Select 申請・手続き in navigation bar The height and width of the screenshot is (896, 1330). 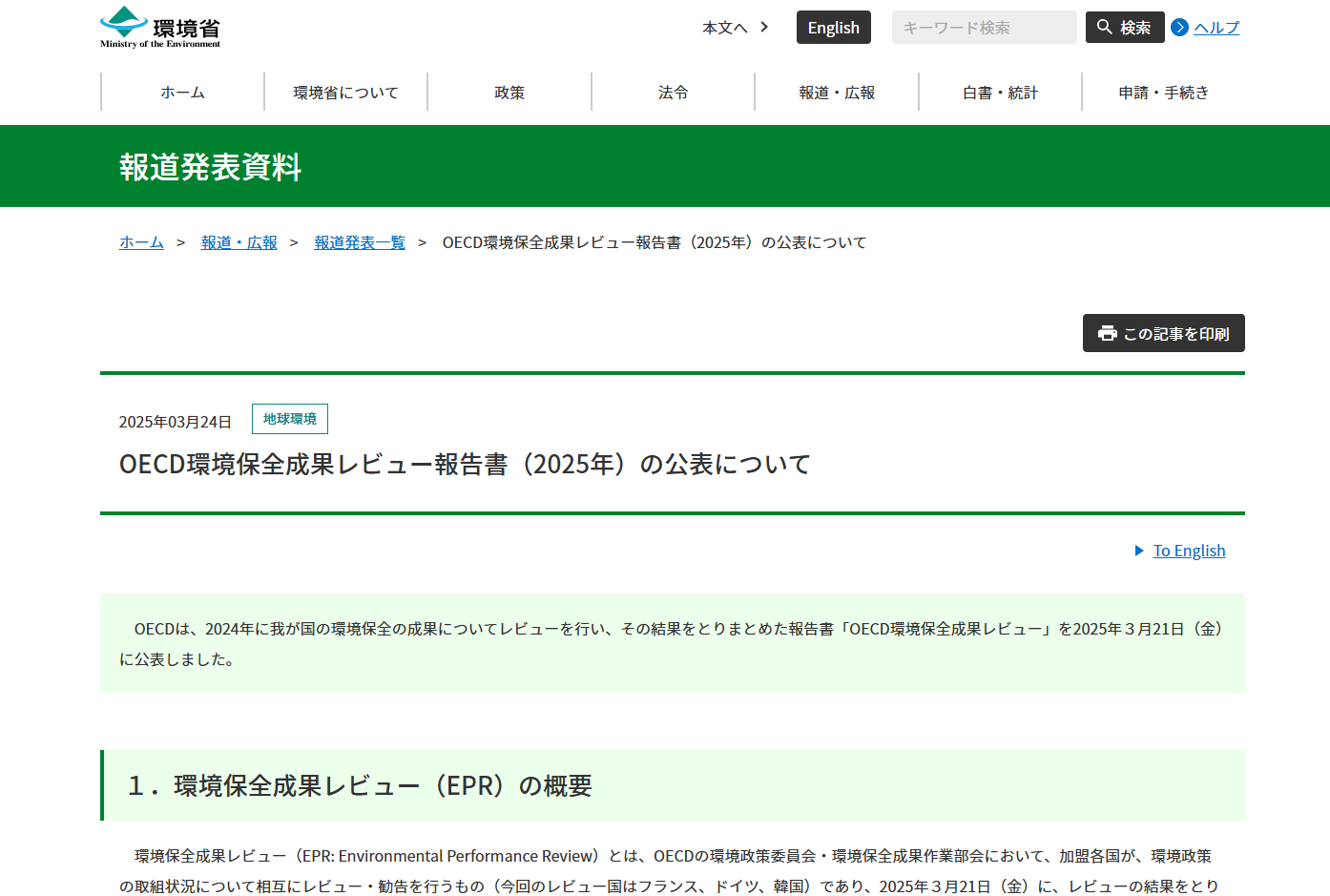(x=1163, y=93)
